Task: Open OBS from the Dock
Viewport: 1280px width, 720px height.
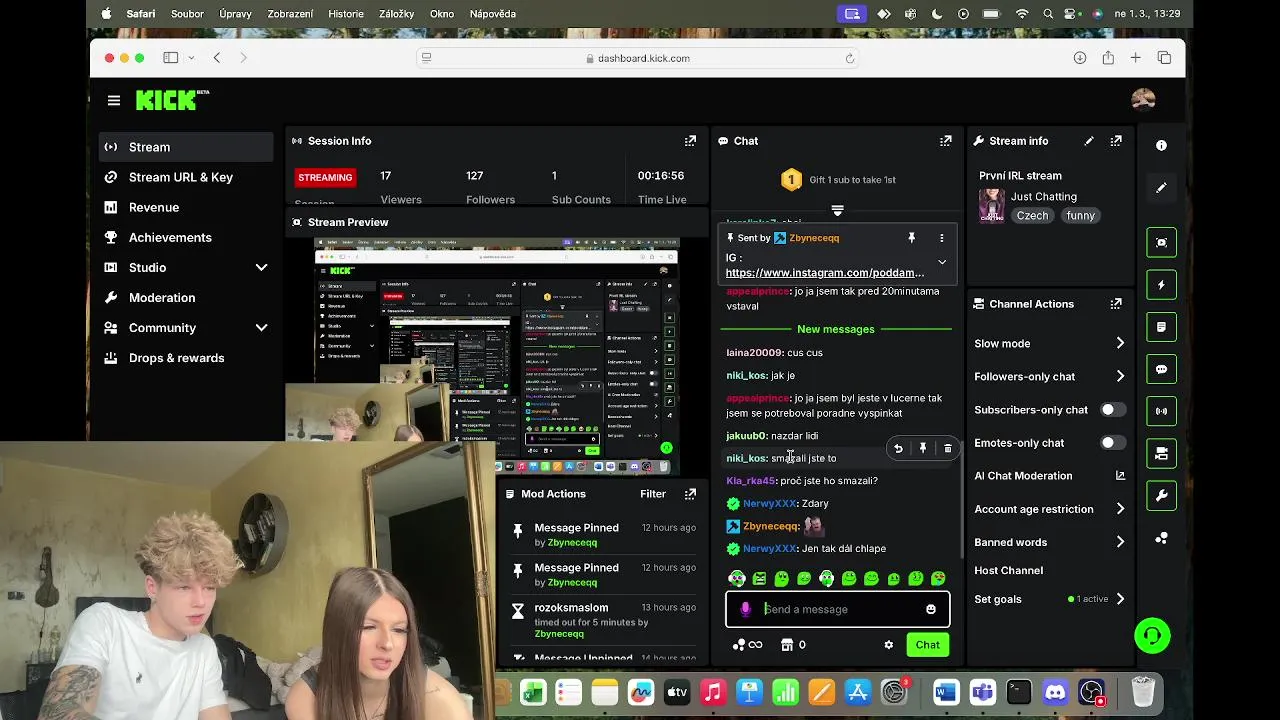Action: point(1091,691)
